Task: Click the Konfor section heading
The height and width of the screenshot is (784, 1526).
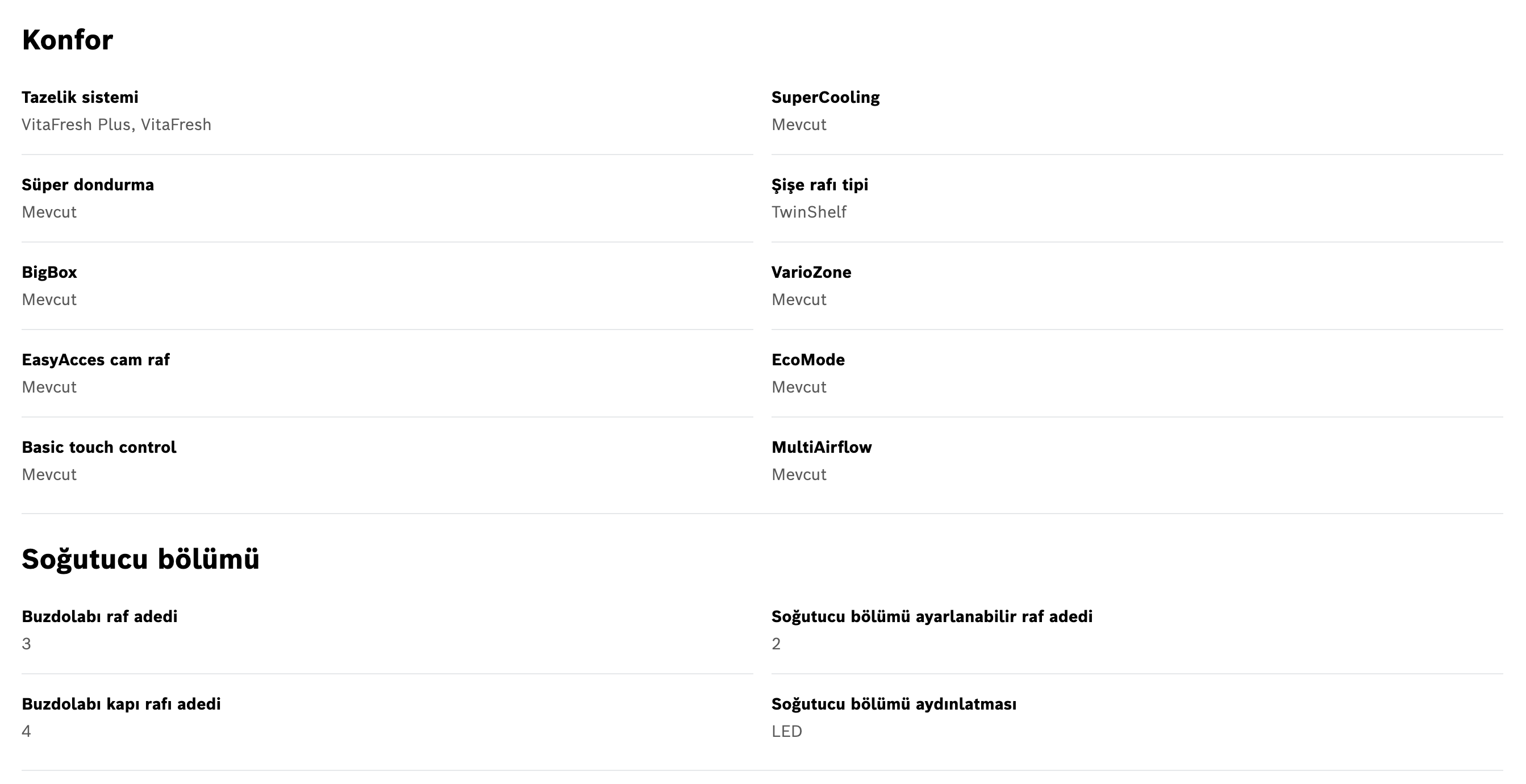Action: pyautogui.click(x=67, y=40)
